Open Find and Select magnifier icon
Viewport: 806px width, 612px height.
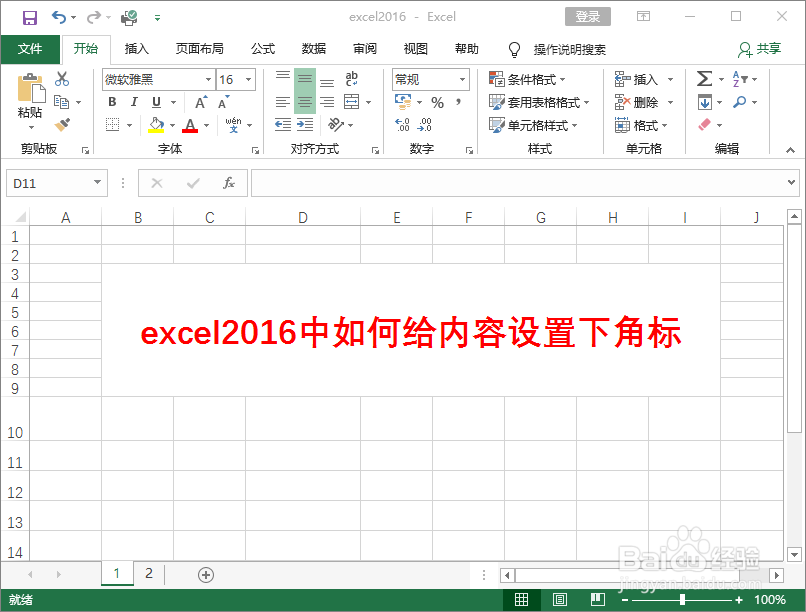740,102
